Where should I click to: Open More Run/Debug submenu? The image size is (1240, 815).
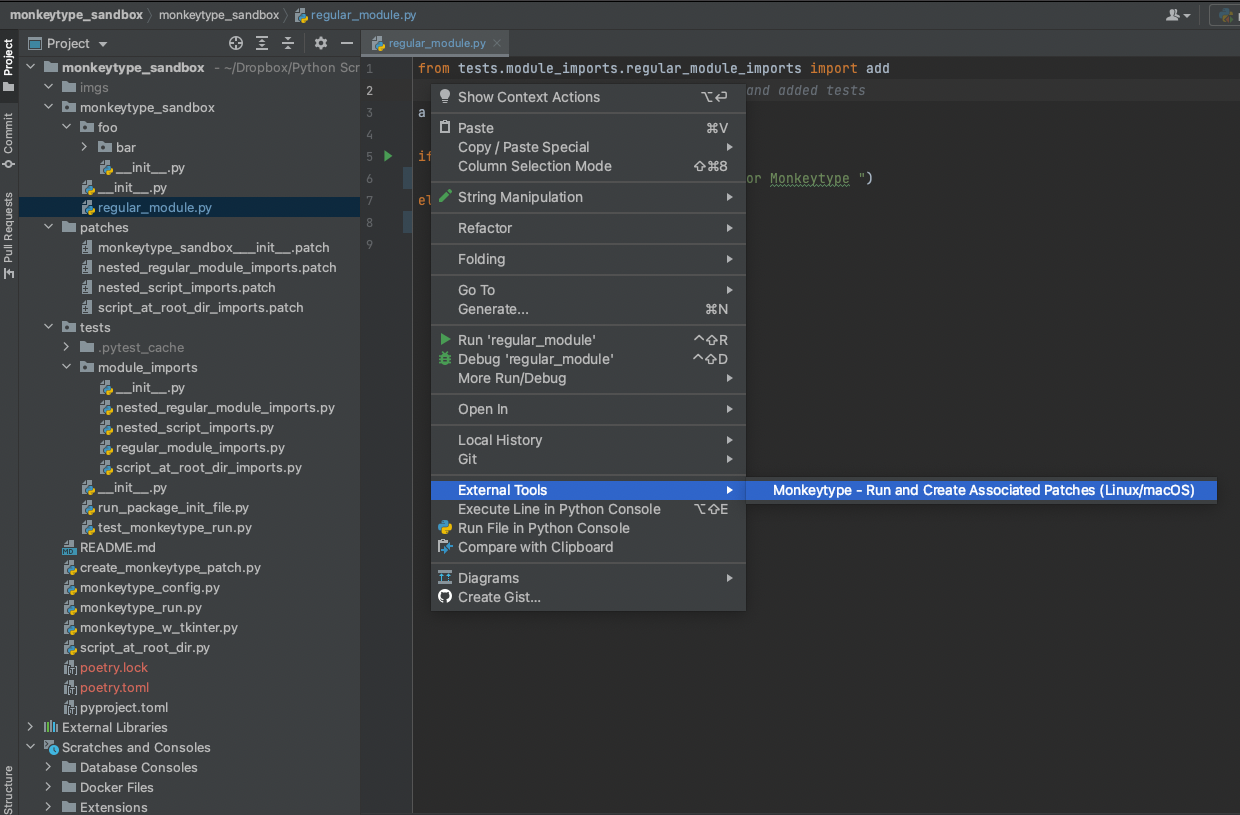(x=588, y=378)
